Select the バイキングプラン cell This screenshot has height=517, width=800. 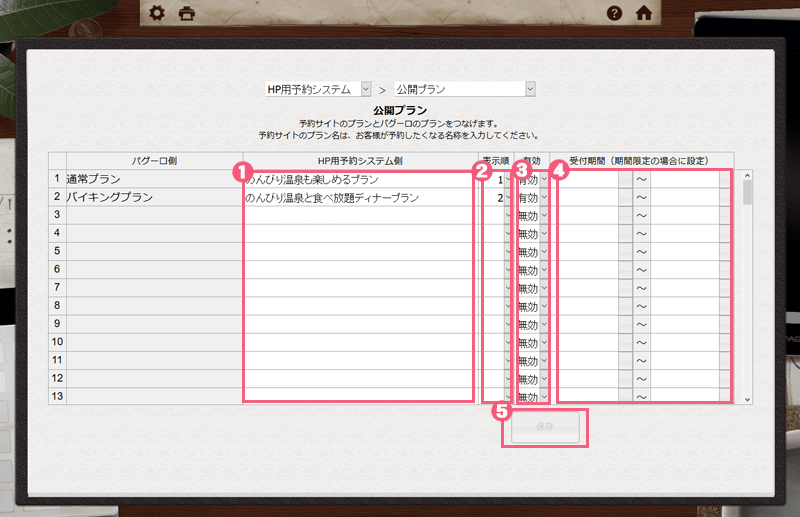coord(154,198)
